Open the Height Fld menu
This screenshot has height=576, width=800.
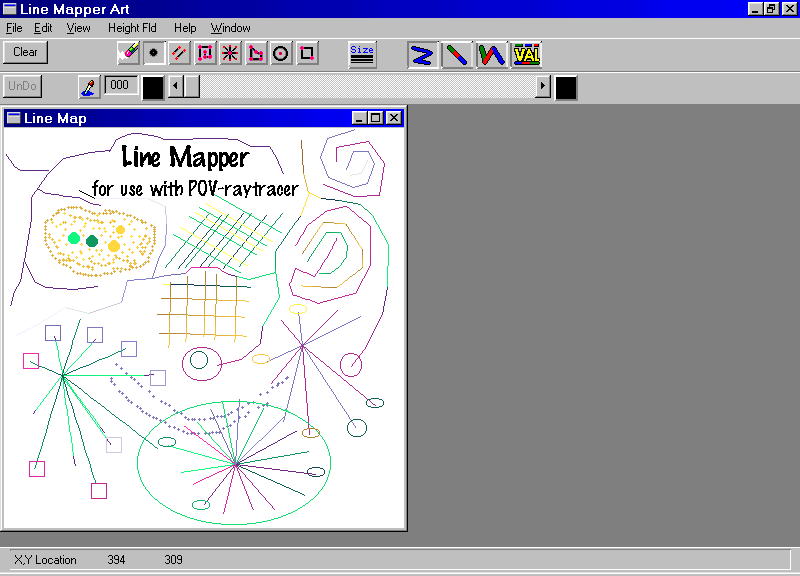click(x=132, y=28)
